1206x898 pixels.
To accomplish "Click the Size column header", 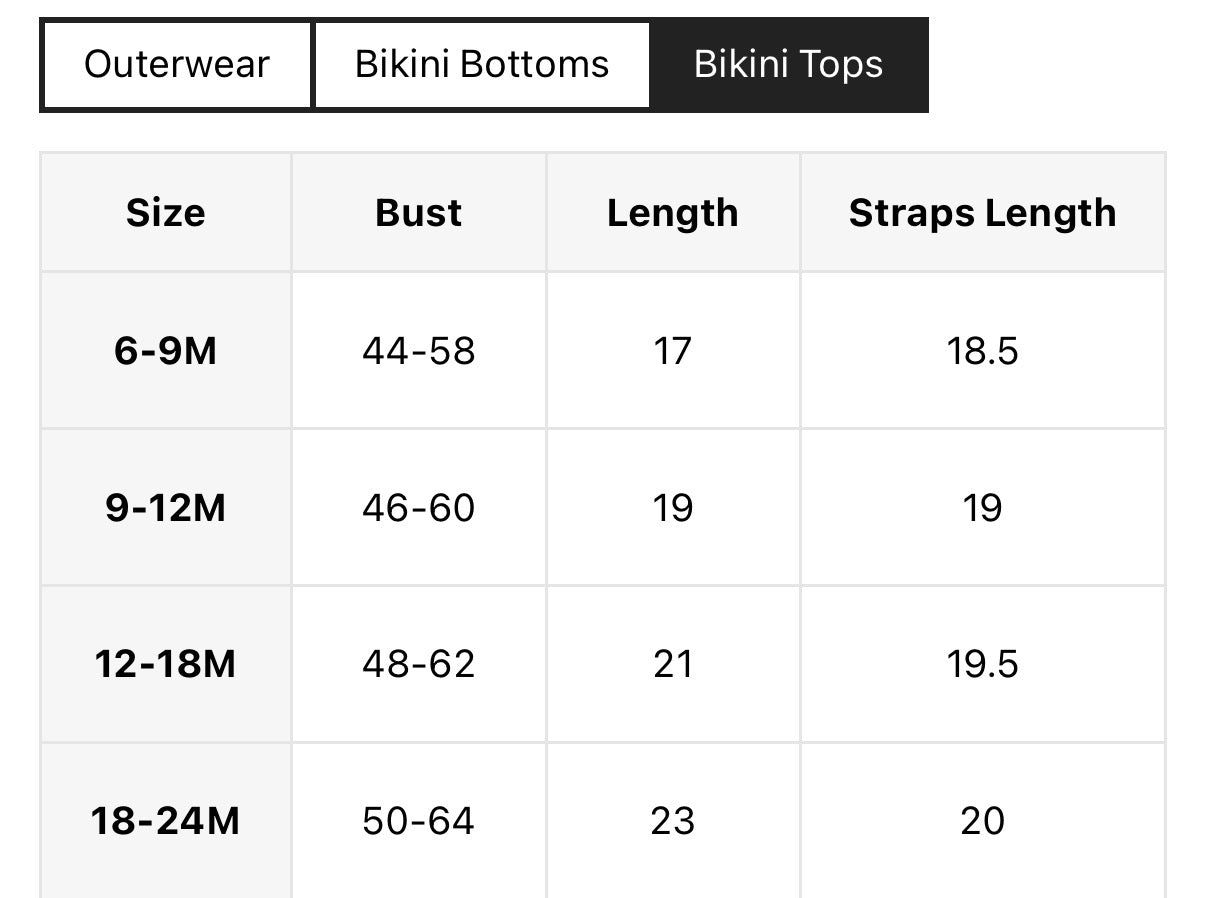I will (x=166, y=213).
